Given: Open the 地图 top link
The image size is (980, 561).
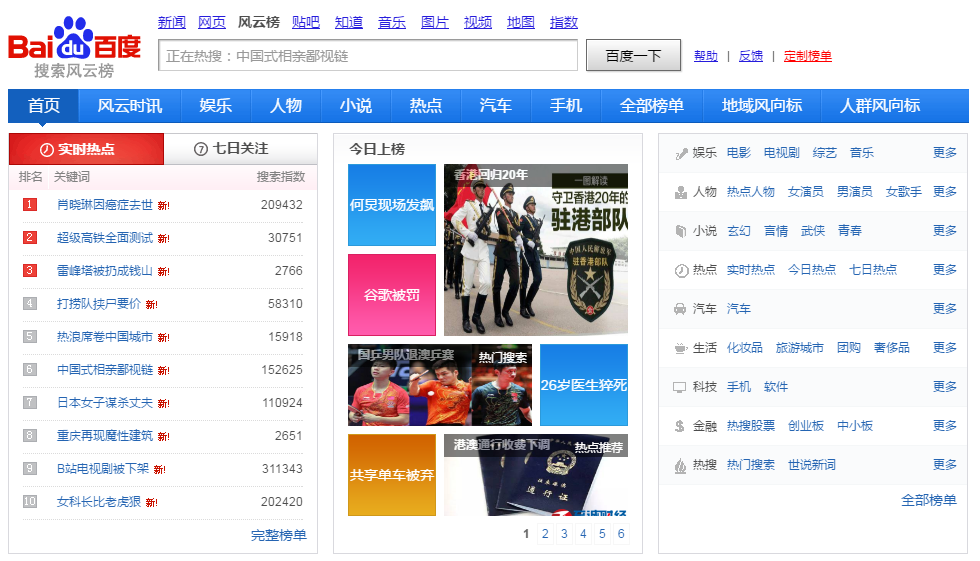Looking at the screenshot, I should point(521,22).
